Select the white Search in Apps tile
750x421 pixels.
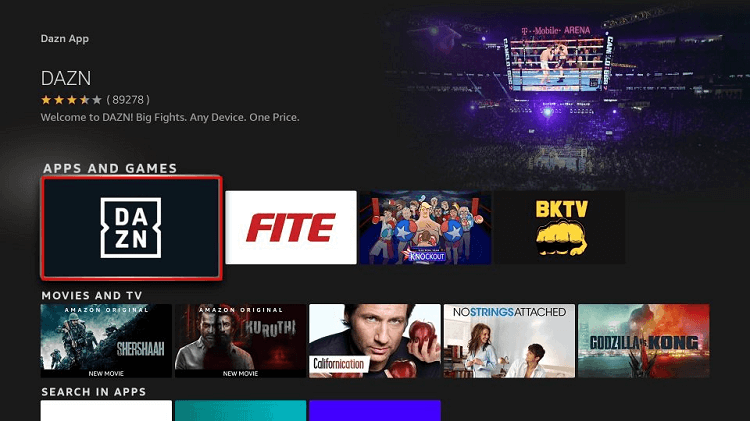click(x=106, y=411)
